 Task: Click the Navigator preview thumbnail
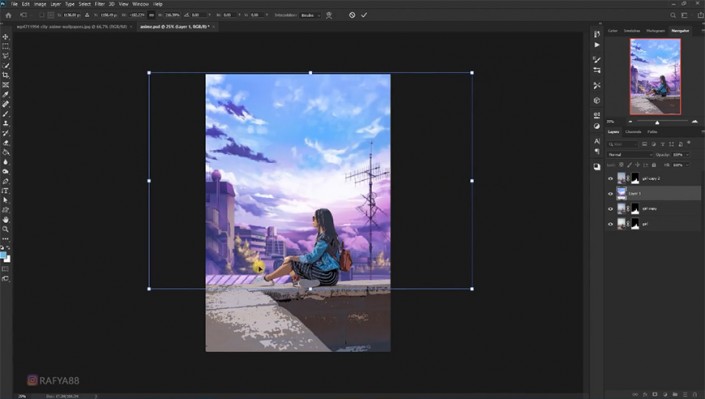click(655, 76)
